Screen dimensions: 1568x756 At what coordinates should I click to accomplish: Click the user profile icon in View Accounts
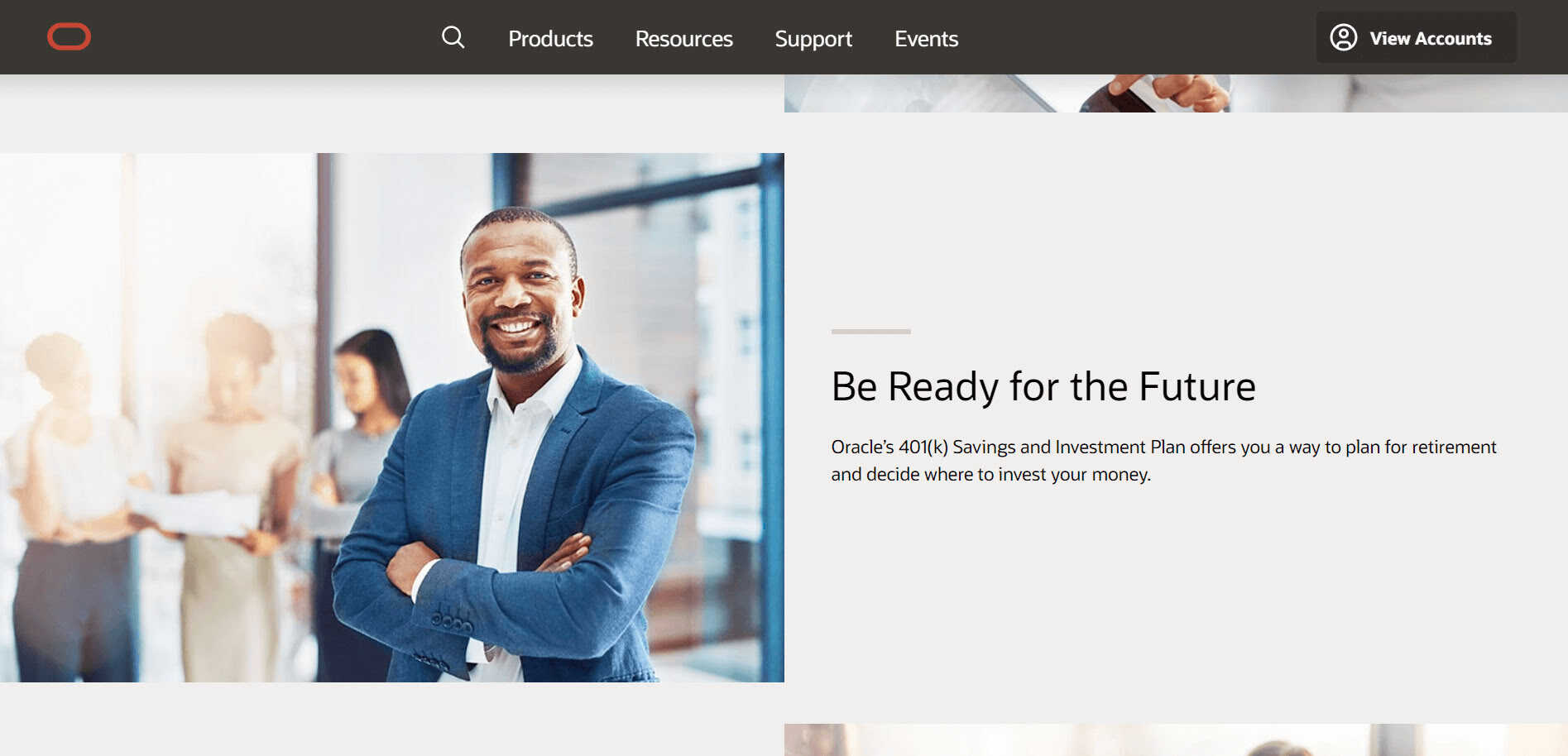pyautogui.click(x=1343, y=37)
